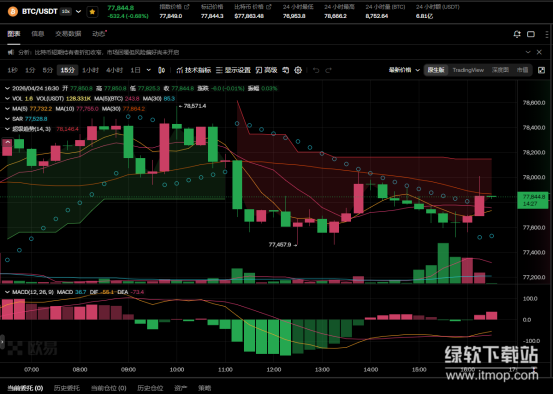Viewport: 553px width, 395px height.
Task: Click the 78,571.4 high price marker
Action: click(192, 105)
